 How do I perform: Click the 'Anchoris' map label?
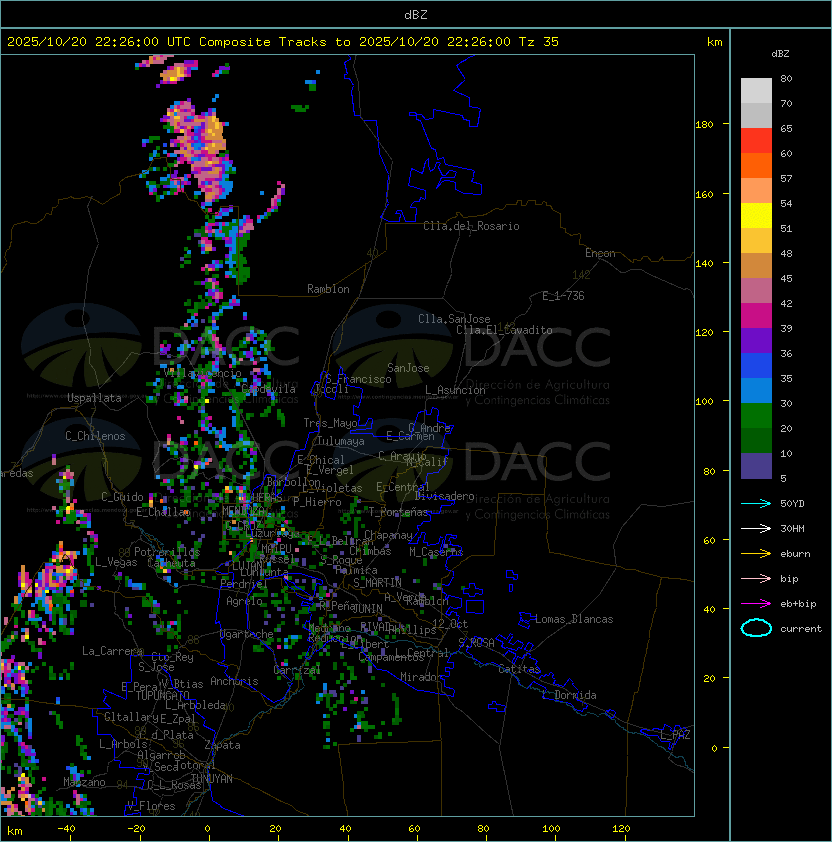click(234, 681)
